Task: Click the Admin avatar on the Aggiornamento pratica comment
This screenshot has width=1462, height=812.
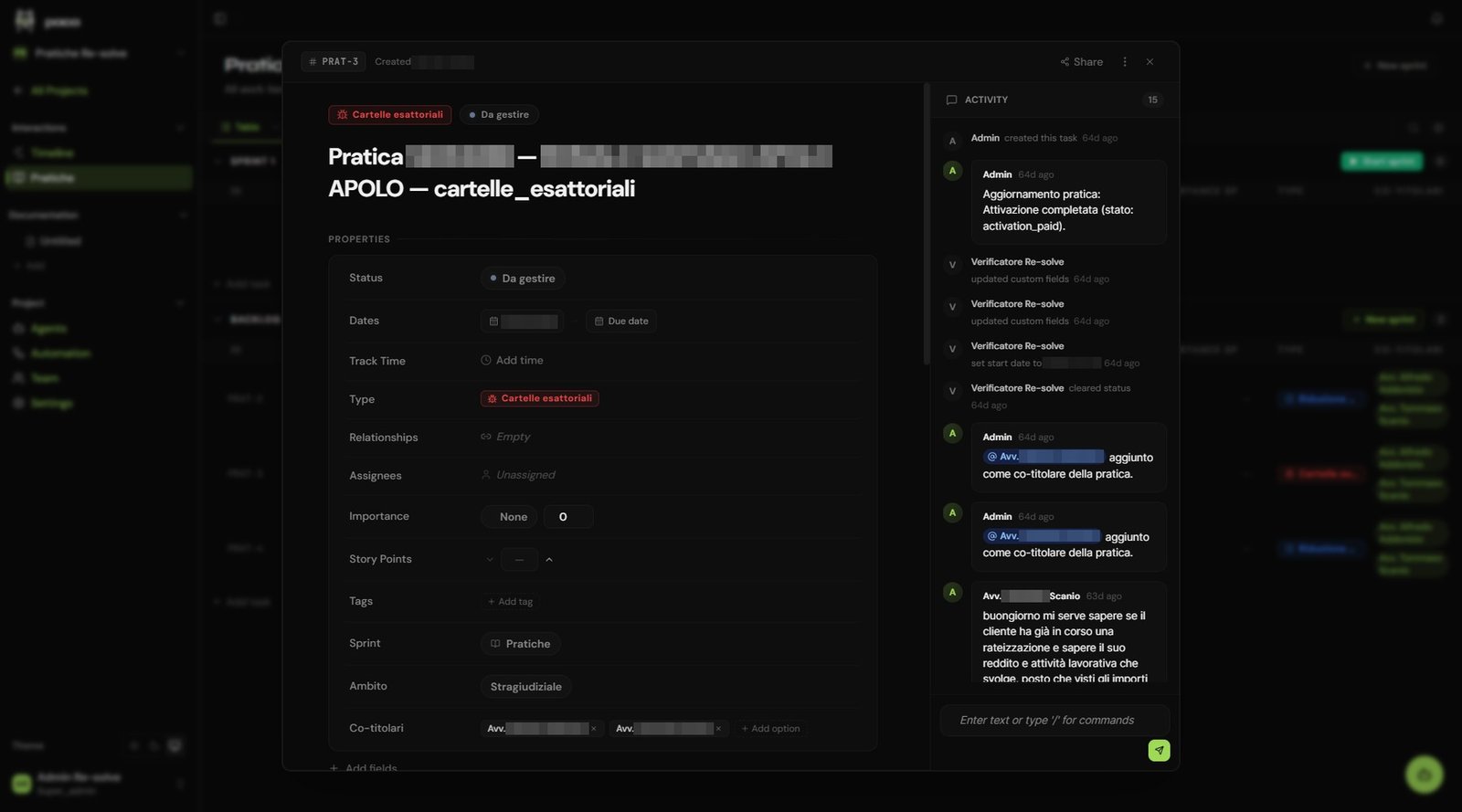Action: point(952,171)
